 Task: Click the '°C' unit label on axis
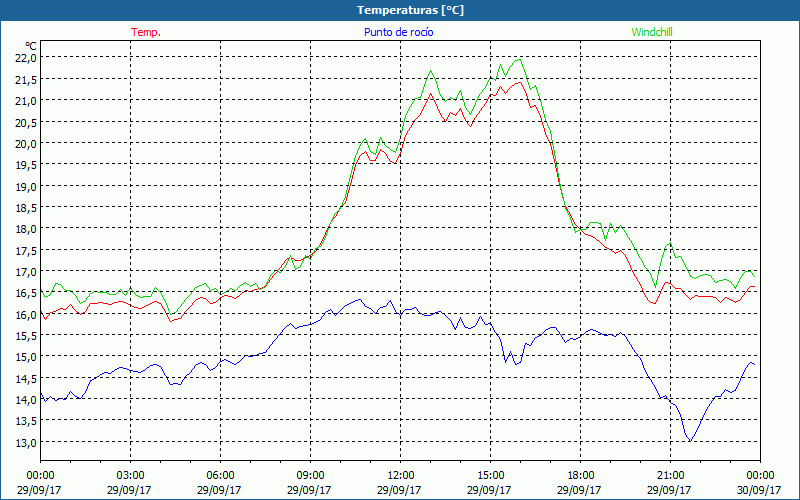pos(31,46)
